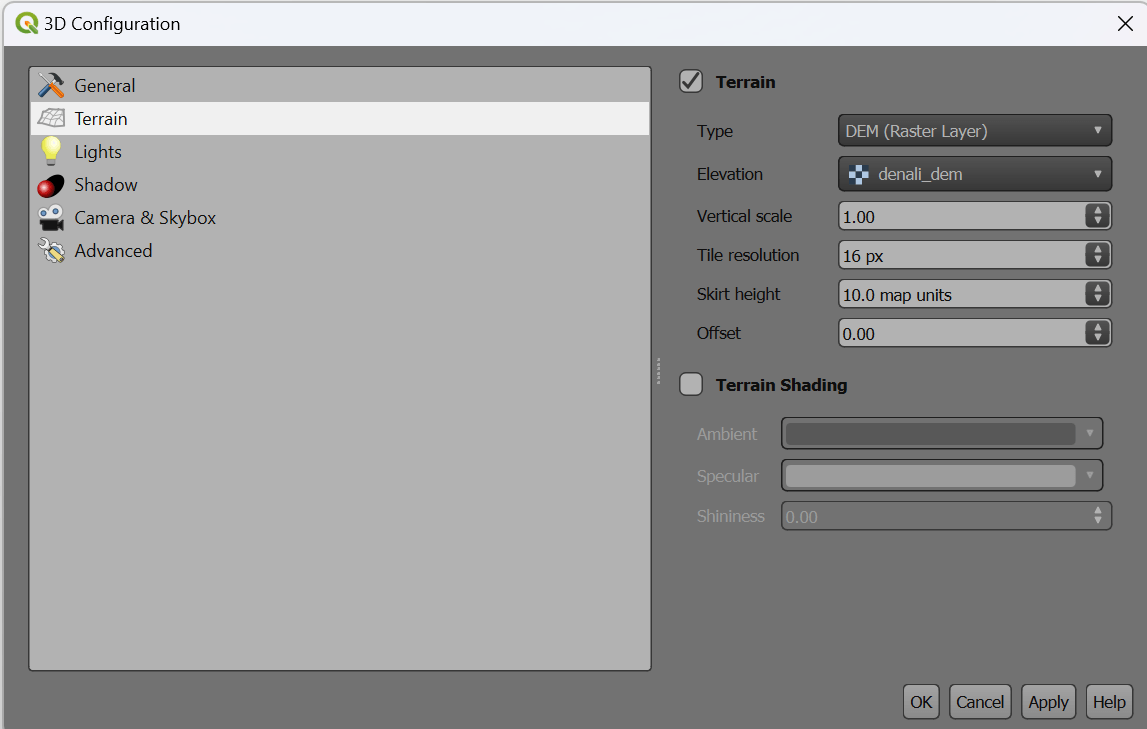Click the denali_dem raster layer icon
Screen dimensions: 1147x729
[858, 174]
